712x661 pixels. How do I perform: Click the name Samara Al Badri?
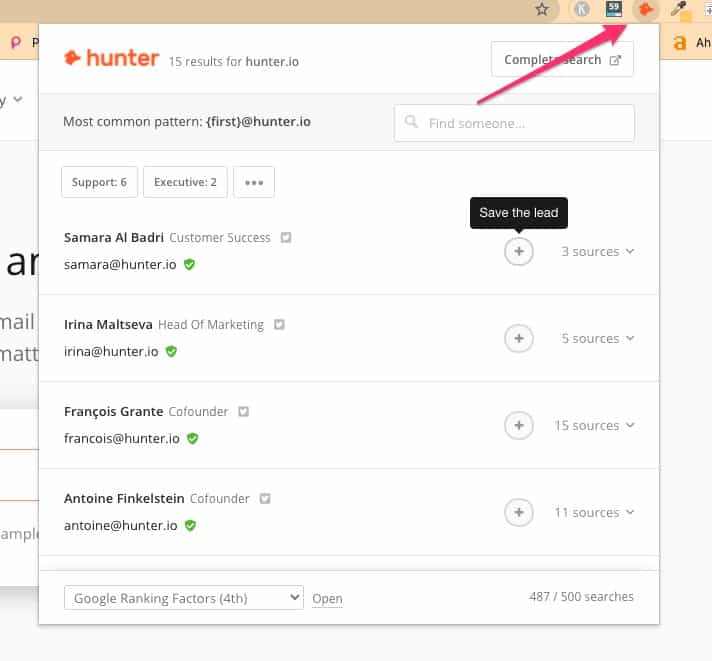(x=114, y=237)
